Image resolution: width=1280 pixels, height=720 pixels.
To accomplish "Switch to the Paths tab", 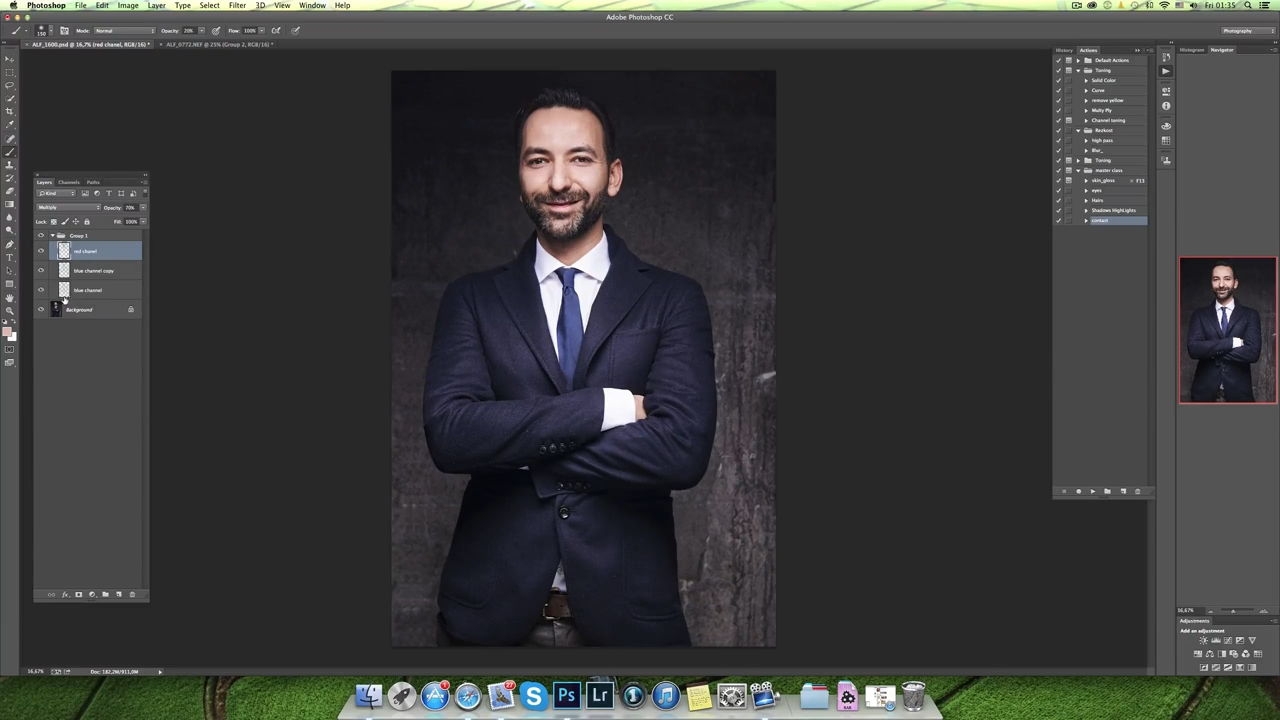I will point(93,182).
